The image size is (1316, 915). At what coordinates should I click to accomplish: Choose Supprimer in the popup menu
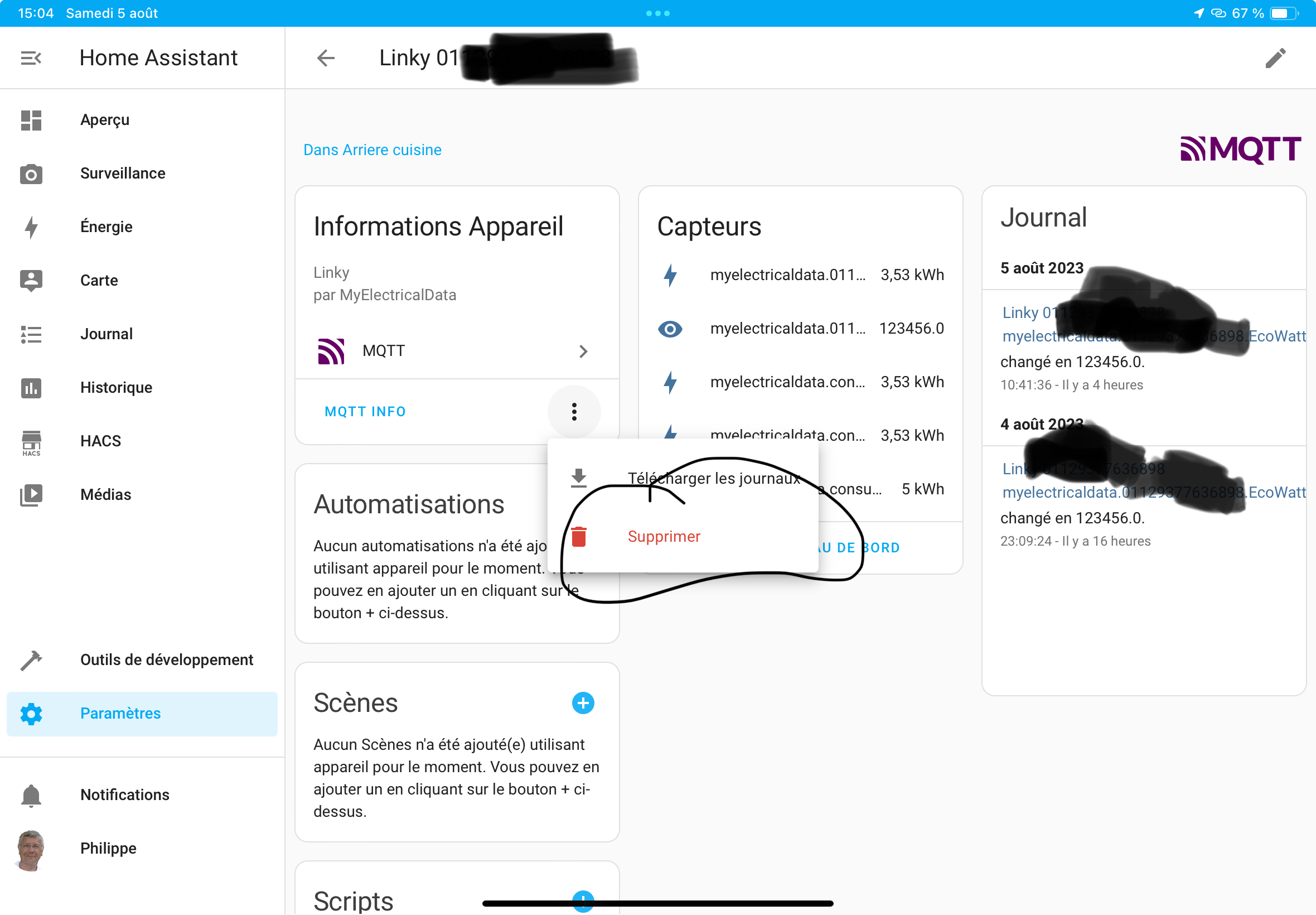pyautogui.click(x=664, y=537)
